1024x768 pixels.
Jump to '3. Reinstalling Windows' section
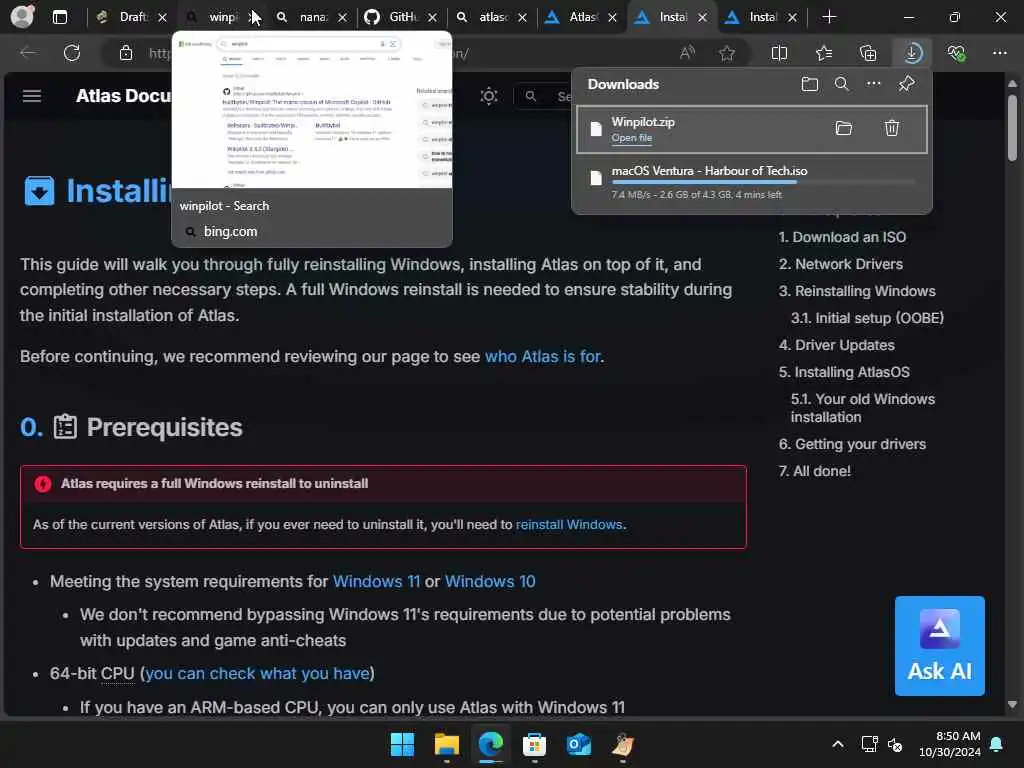(857, 291)
